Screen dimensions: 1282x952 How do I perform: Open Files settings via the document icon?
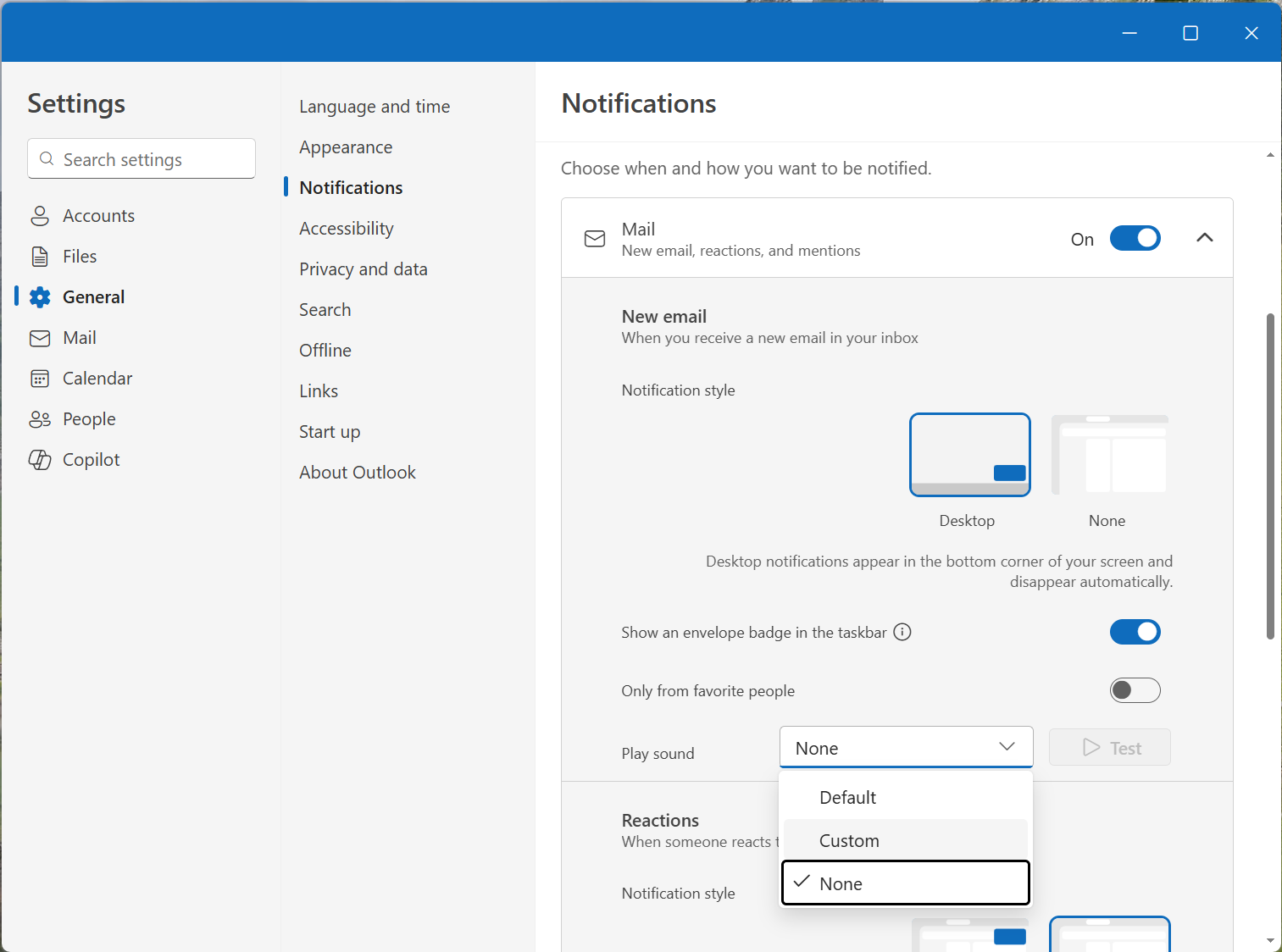click(40, 256)
